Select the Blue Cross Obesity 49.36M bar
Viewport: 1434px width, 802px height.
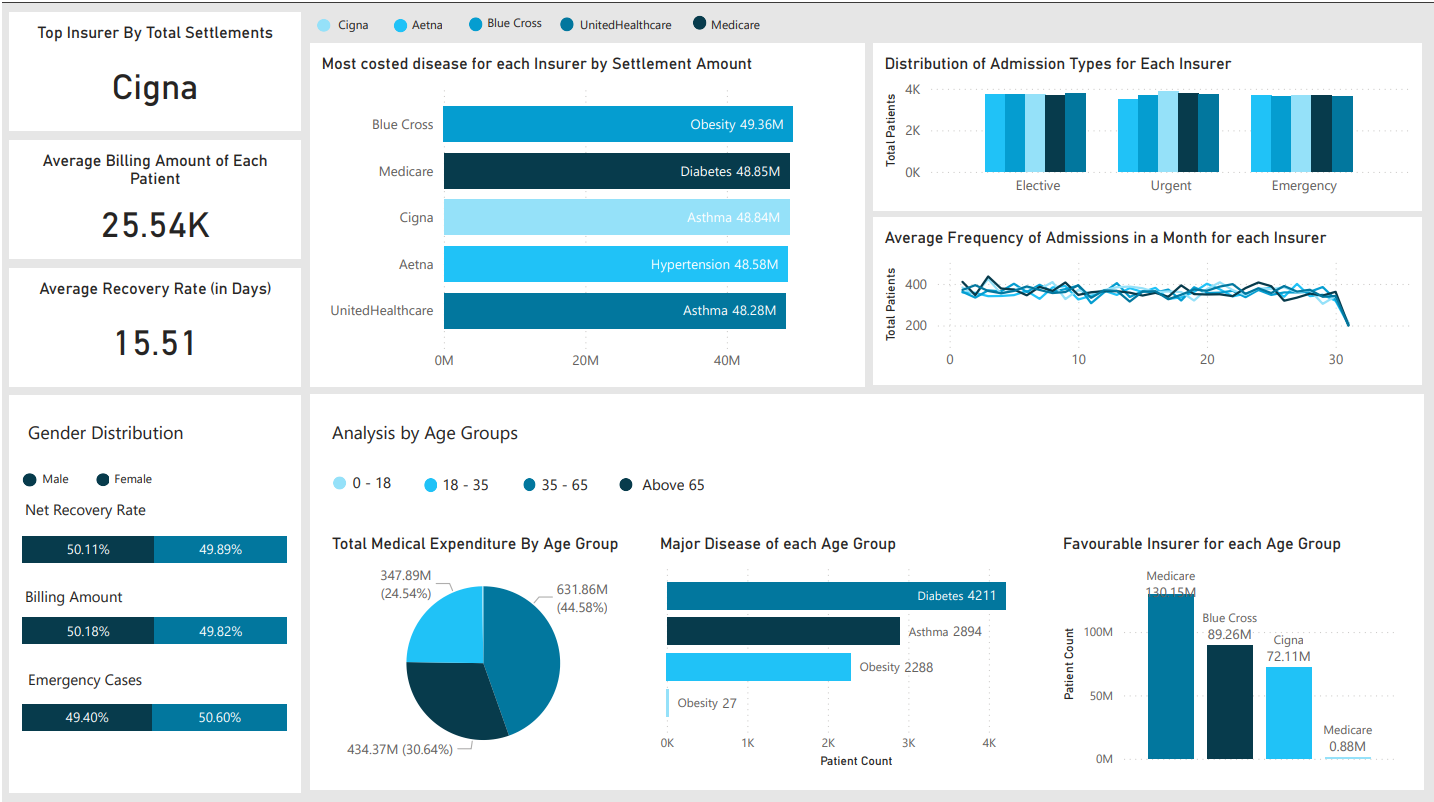[618, 124]
